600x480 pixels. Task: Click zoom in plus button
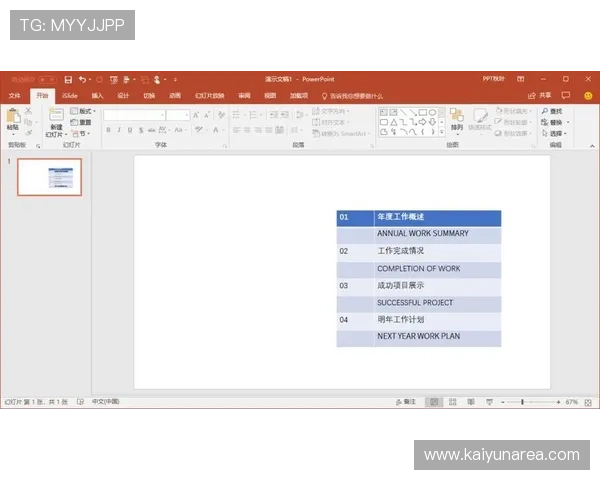(x=559, y=402)
